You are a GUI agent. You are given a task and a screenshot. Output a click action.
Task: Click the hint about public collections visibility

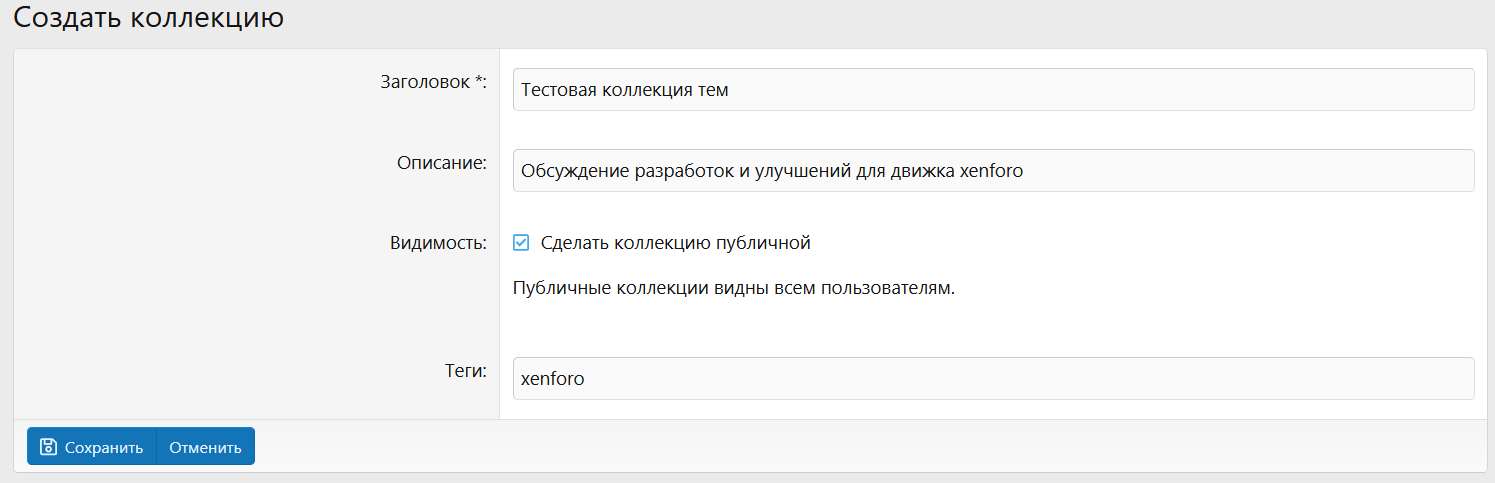click(x=734, y=289)
